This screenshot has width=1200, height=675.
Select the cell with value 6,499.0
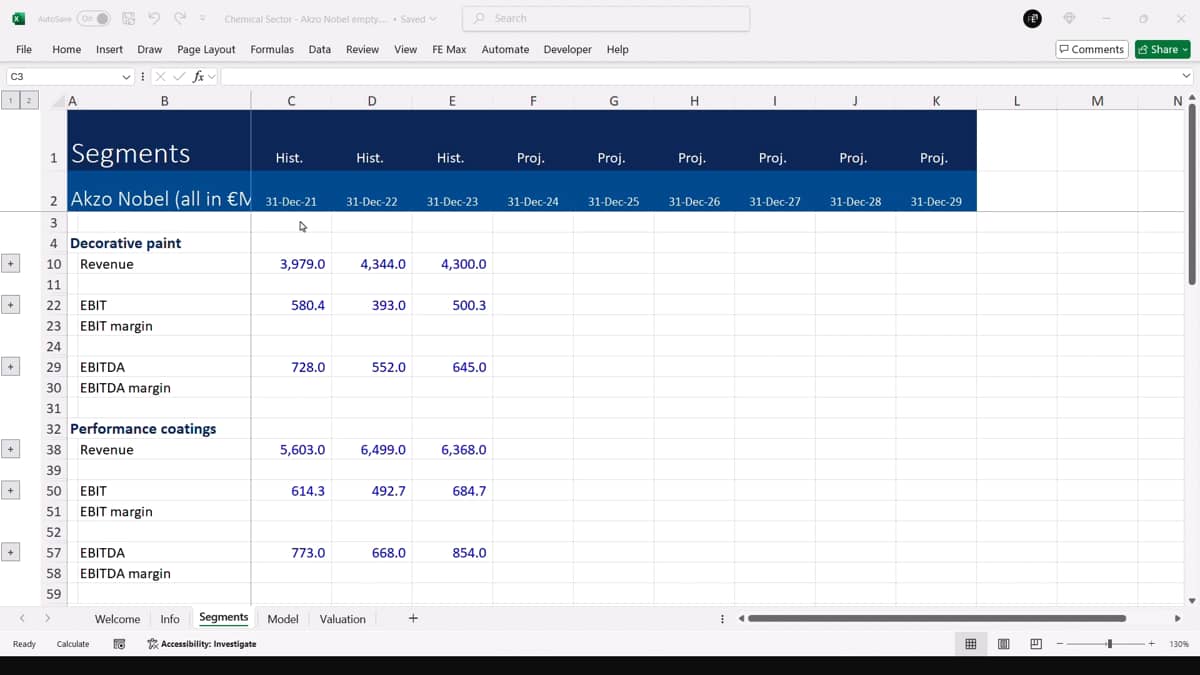pos(372,450)
